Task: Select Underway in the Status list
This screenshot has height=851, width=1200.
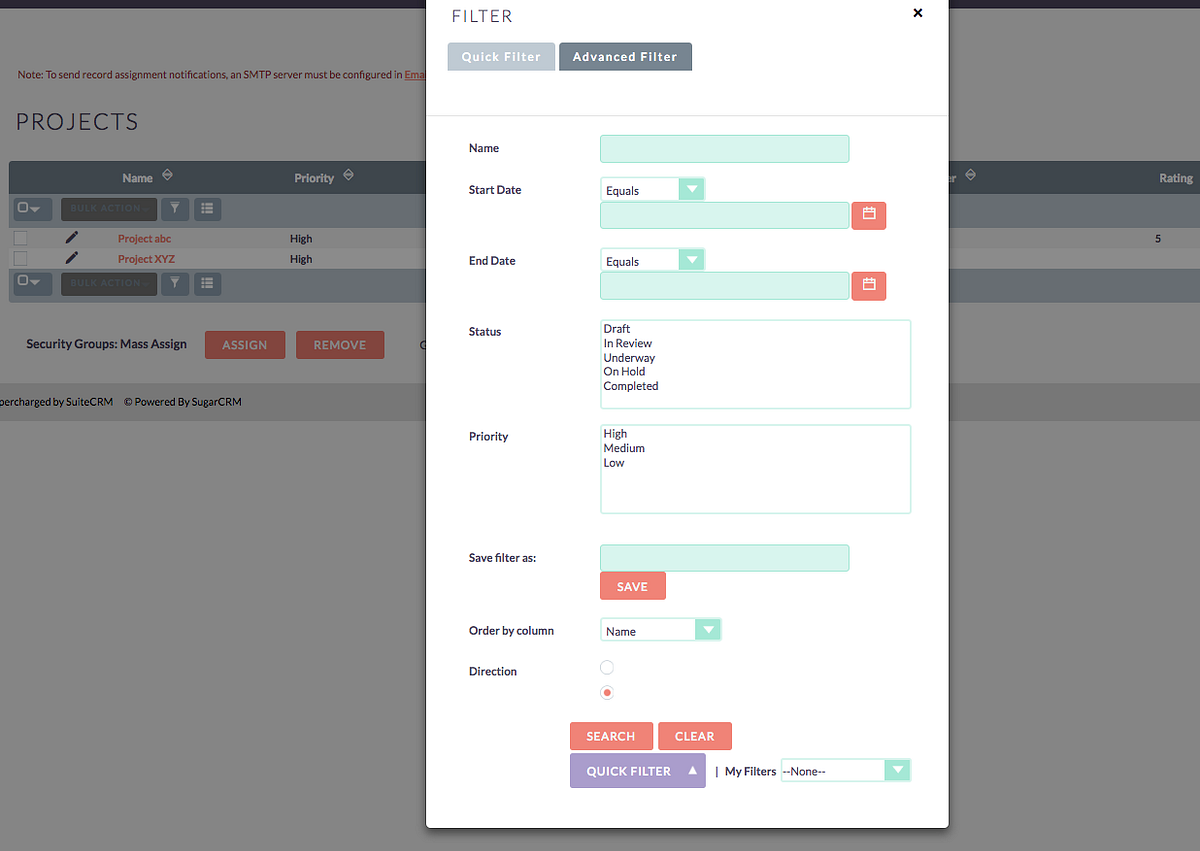Action: (x=629, y=357)
